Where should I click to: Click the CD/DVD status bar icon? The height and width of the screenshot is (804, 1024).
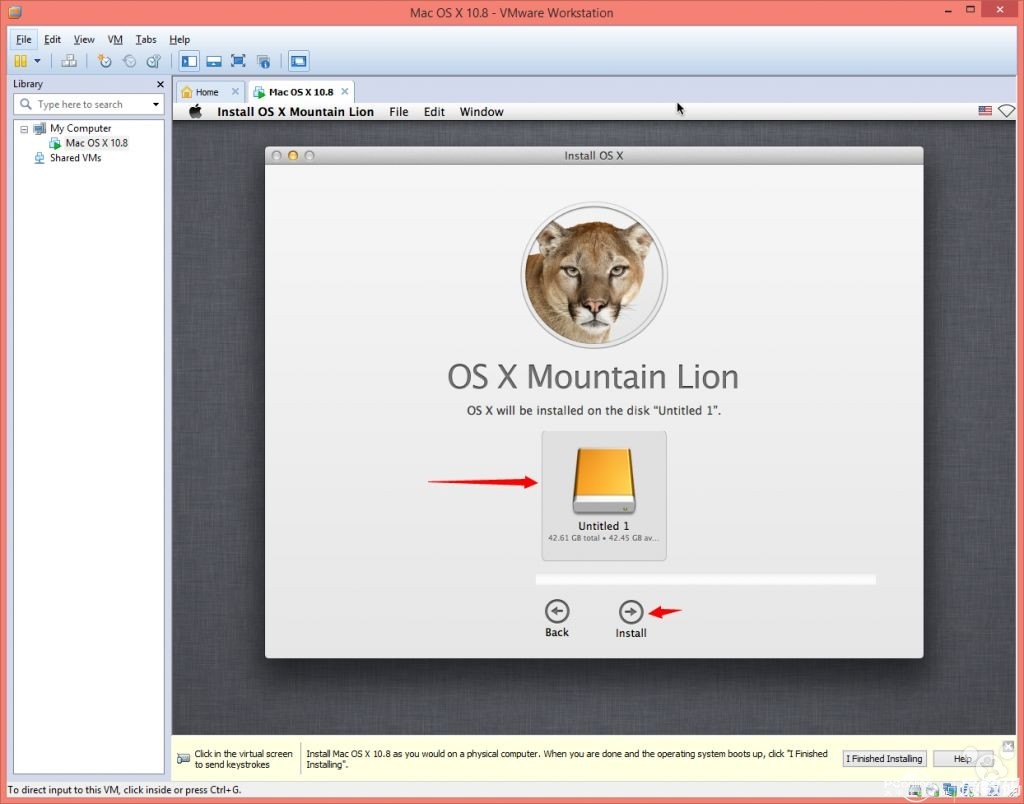[x=933, y=790]
